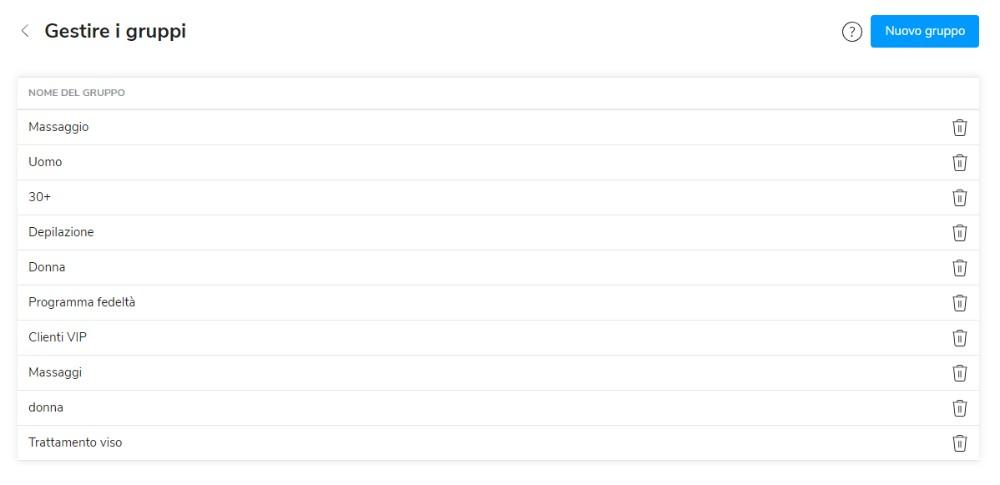Go back using the left chevron

point(25,32)
